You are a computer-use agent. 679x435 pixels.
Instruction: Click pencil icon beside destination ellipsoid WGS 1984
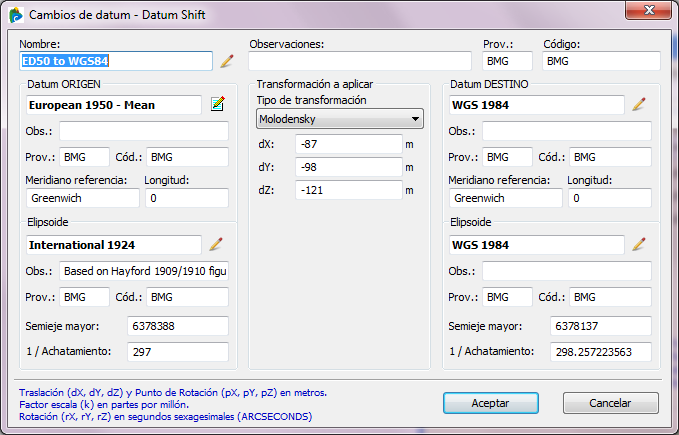639,244
